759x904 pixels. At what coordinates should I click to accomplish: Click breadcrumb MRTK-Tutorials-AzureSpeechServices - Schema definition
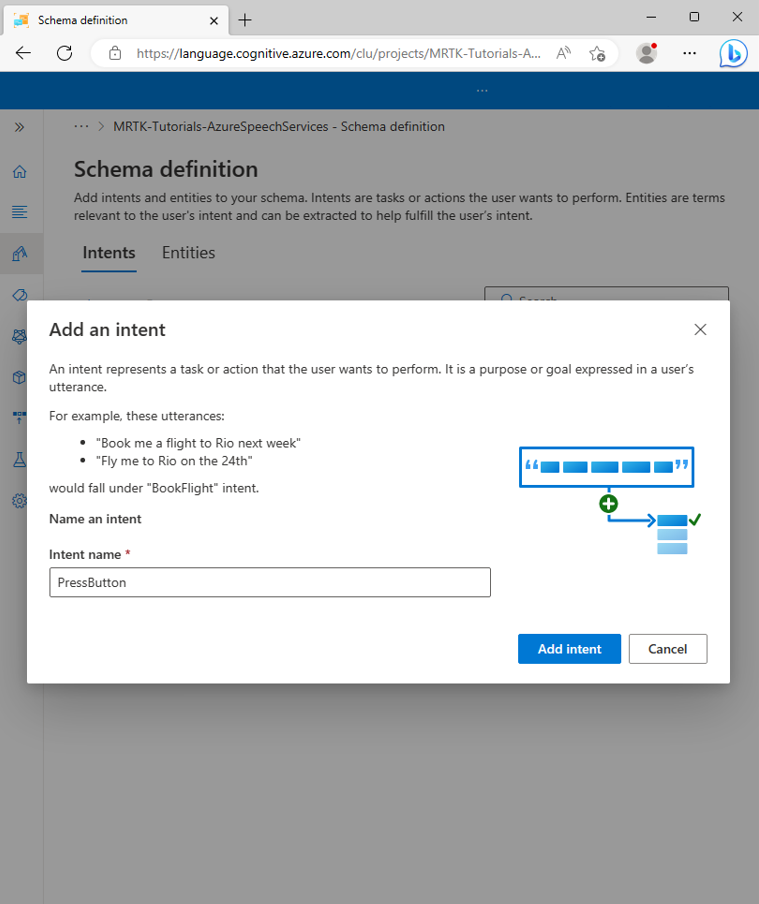[279, 126]
